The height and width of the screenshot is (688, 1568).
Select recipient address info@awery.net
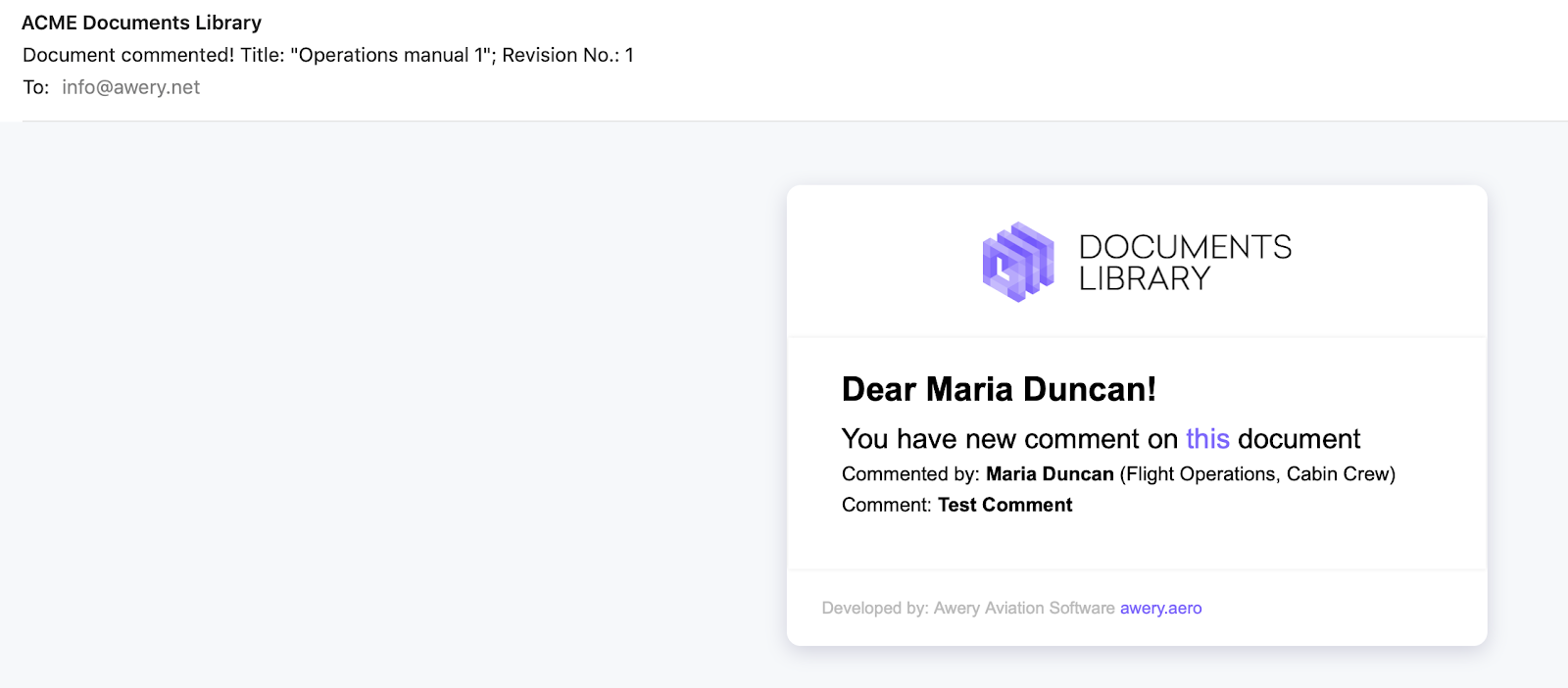pyautogui.click(x=130, y=87)
